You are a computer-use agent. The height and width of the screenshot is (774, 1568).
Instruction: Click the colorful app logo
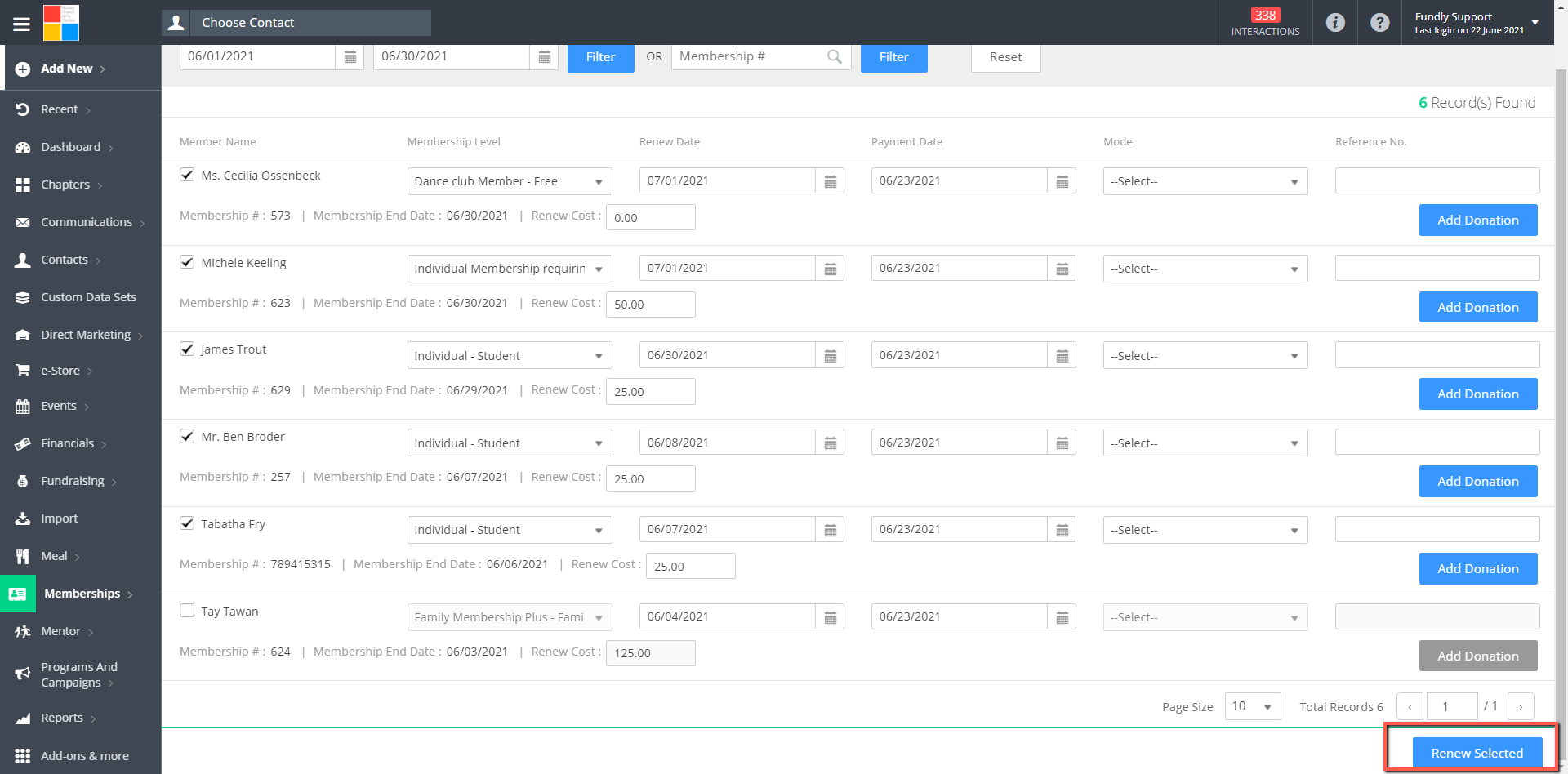(x=61, y=23)
